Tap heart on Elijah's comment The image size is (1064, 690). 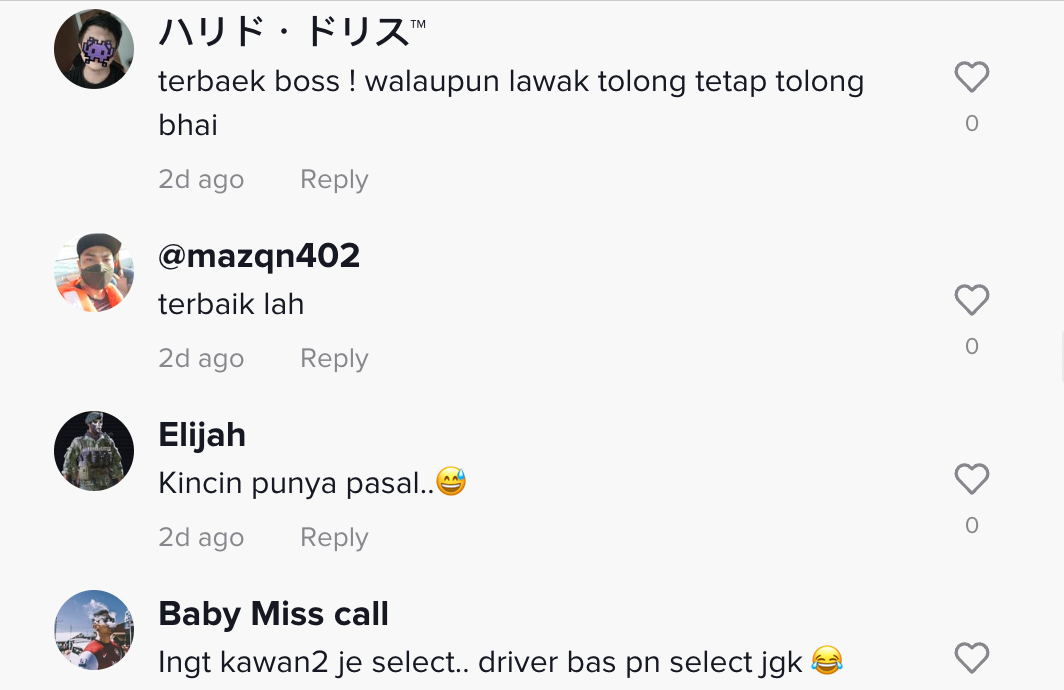click(972, 479)
